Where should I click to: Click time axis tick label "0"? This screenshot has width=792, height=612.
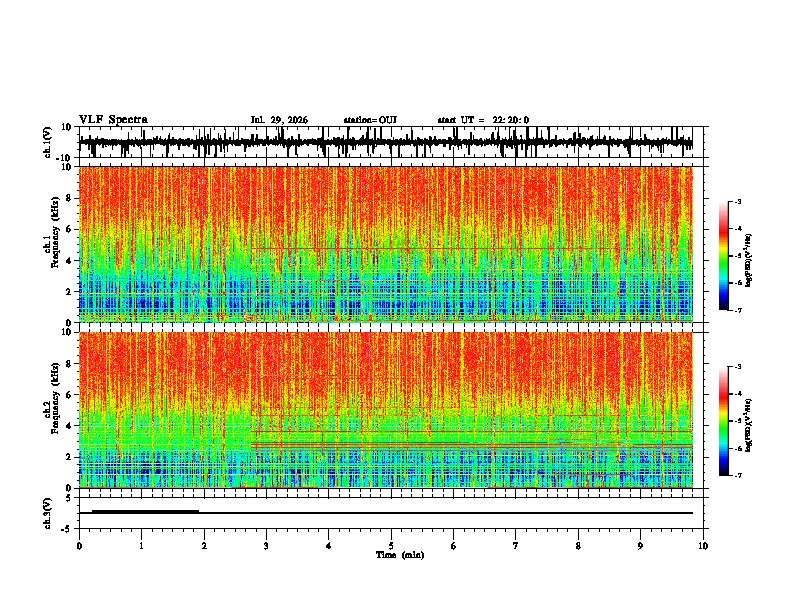point(79,546)
